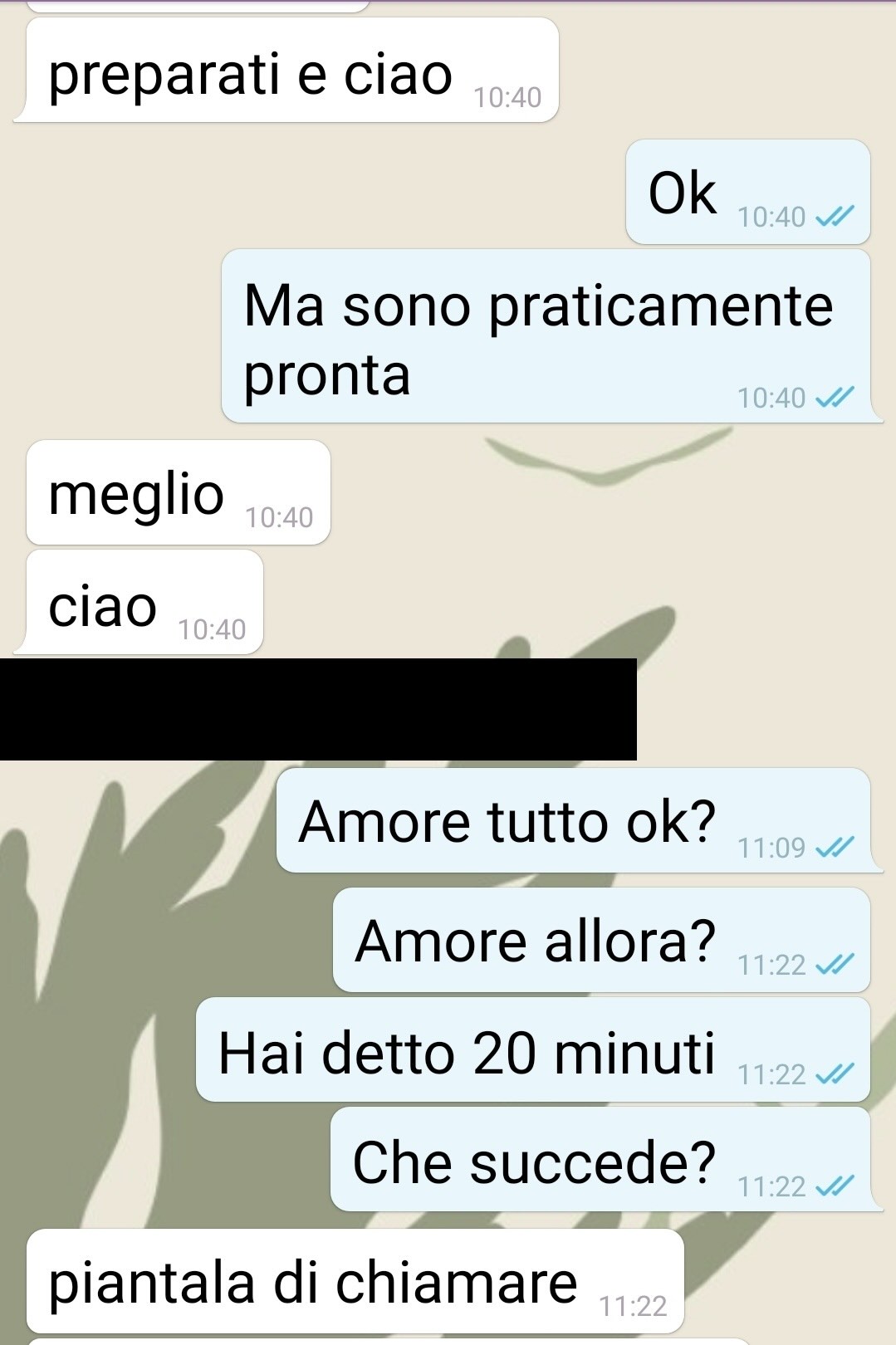896x1345 pixels.
Task: Tap the 'Che succede?' message bubble
Action: pos(607,1159)
